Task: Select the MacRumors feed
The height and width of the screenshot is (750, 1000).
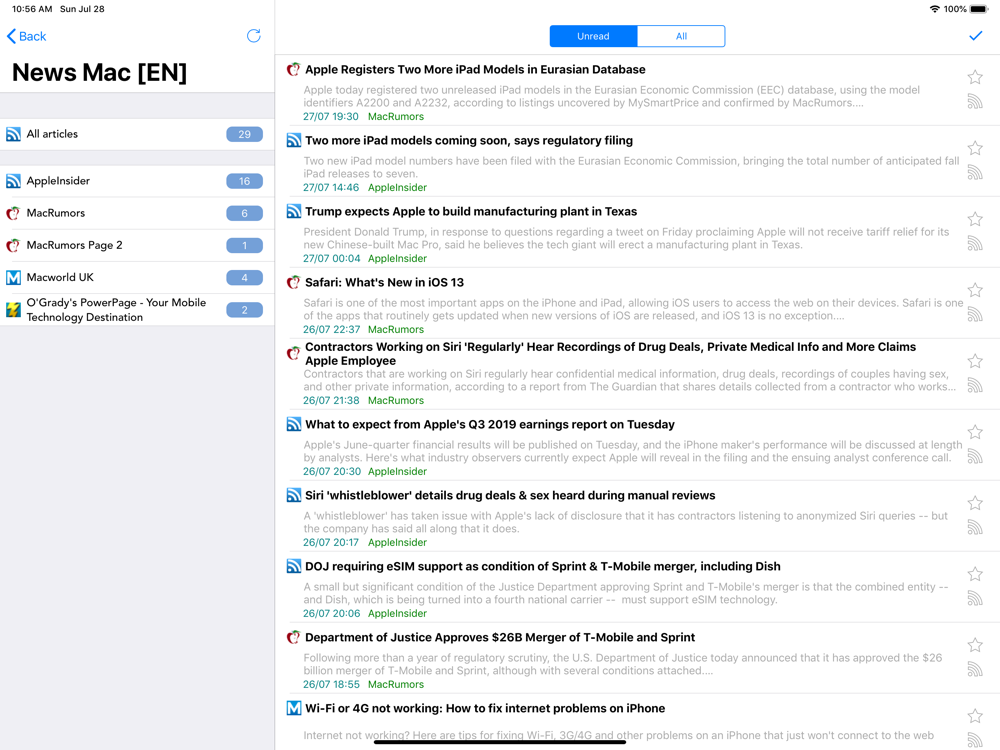Action: (x=137, y=213)
